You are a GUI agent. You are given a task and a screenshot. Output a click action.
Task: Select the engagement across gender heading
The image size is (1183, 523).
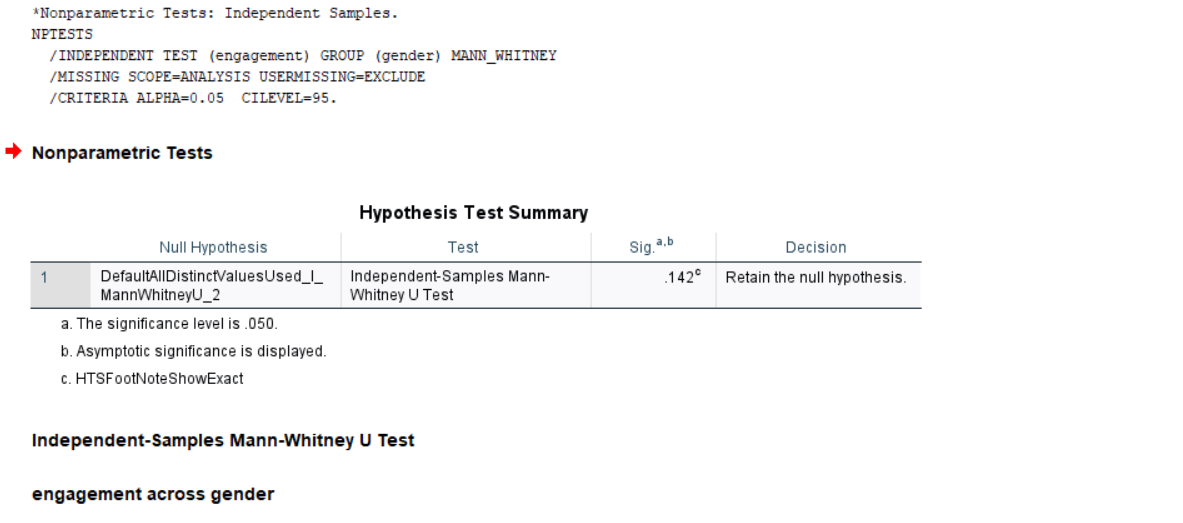click(x=152, y=494)
